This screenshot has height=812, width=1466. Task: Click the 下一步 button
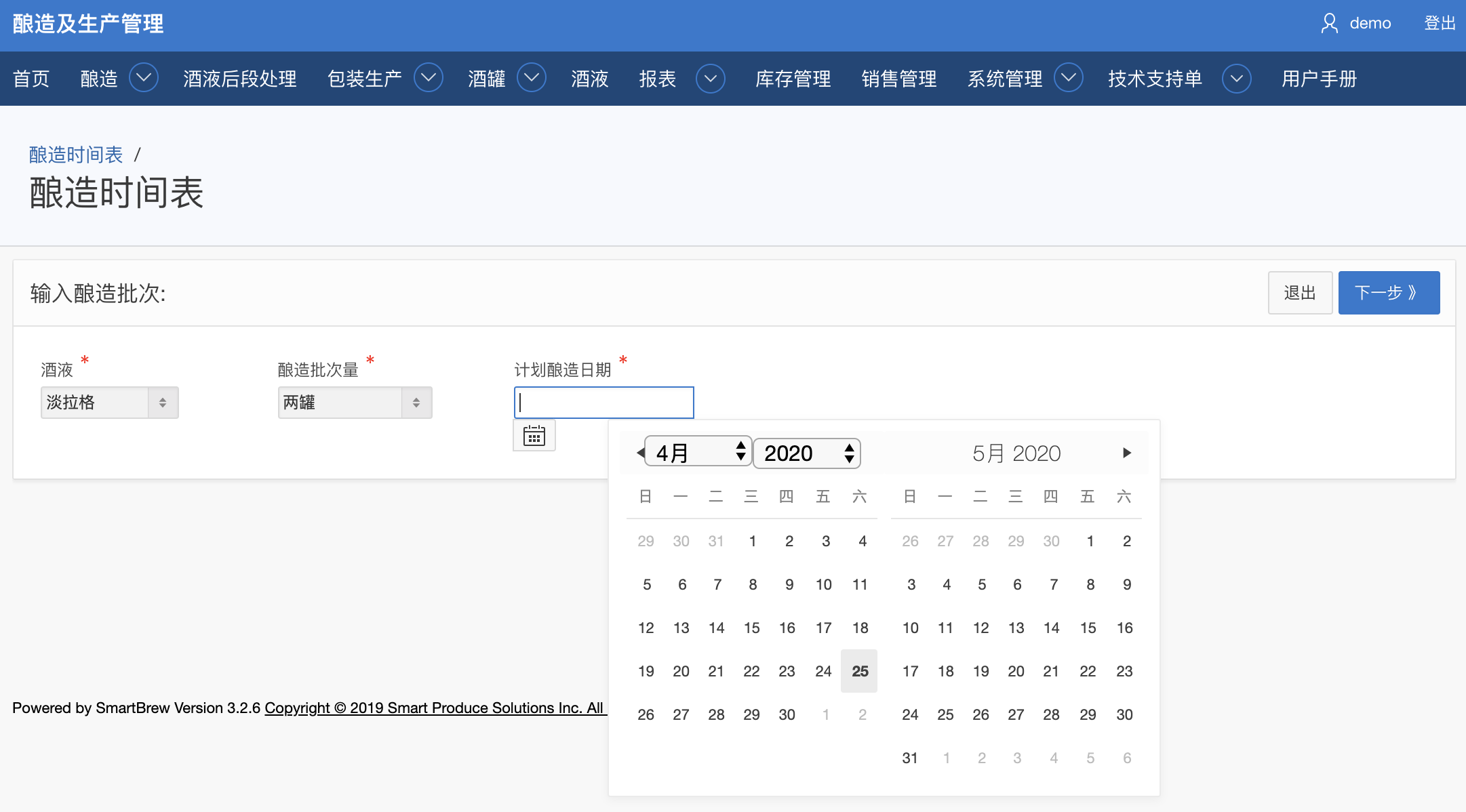click(1388, 293)
